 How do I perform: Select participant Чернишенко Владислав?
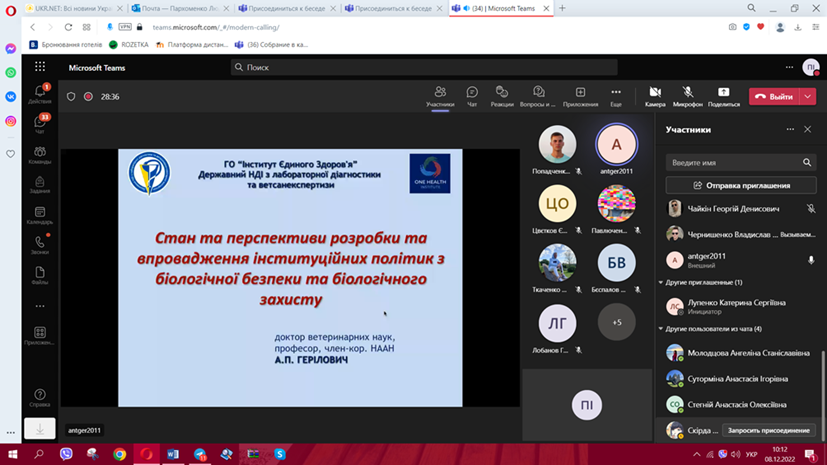741,234
